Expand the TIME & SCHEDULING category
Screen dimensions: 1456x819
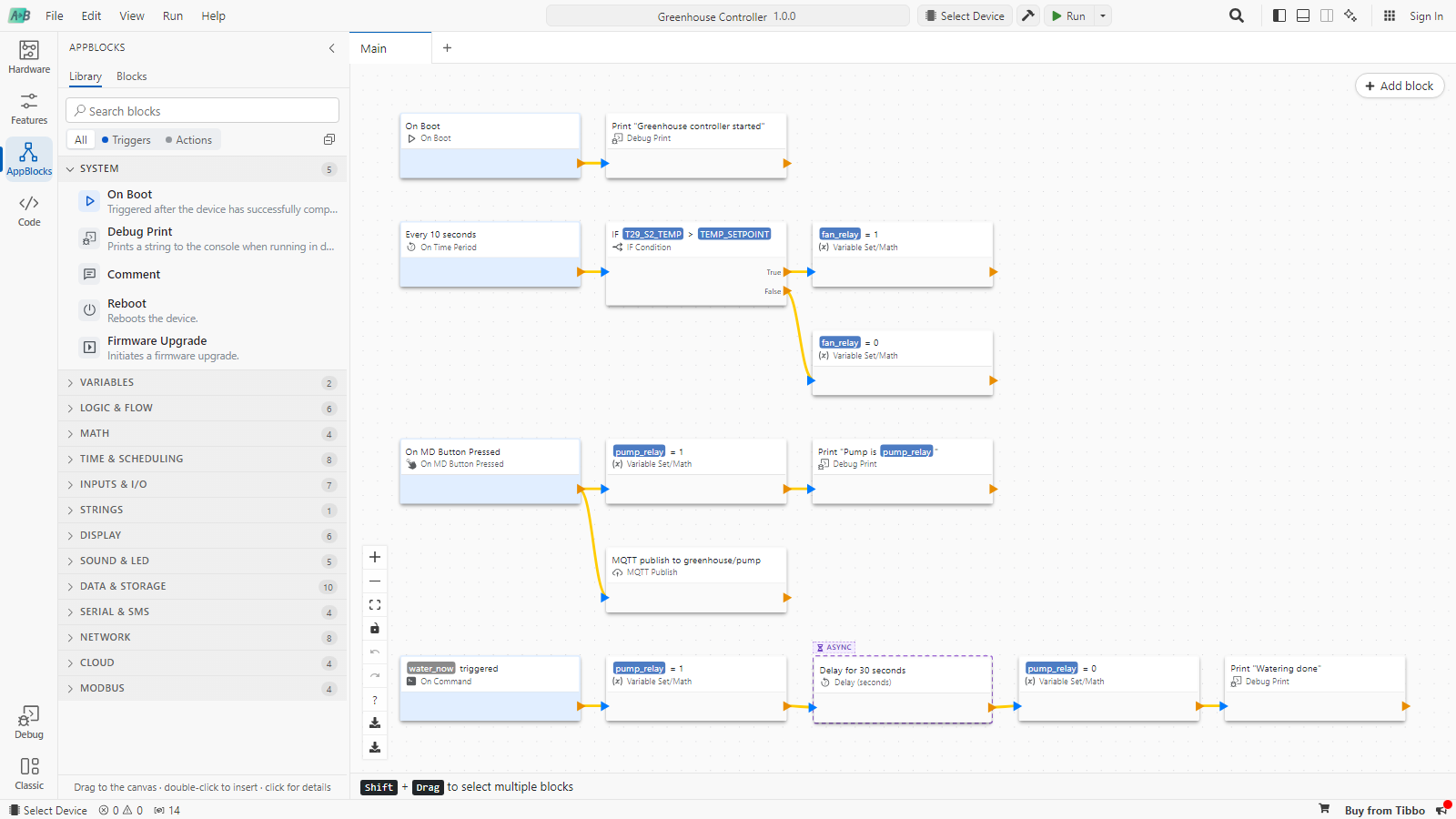(x=202, y=459)
